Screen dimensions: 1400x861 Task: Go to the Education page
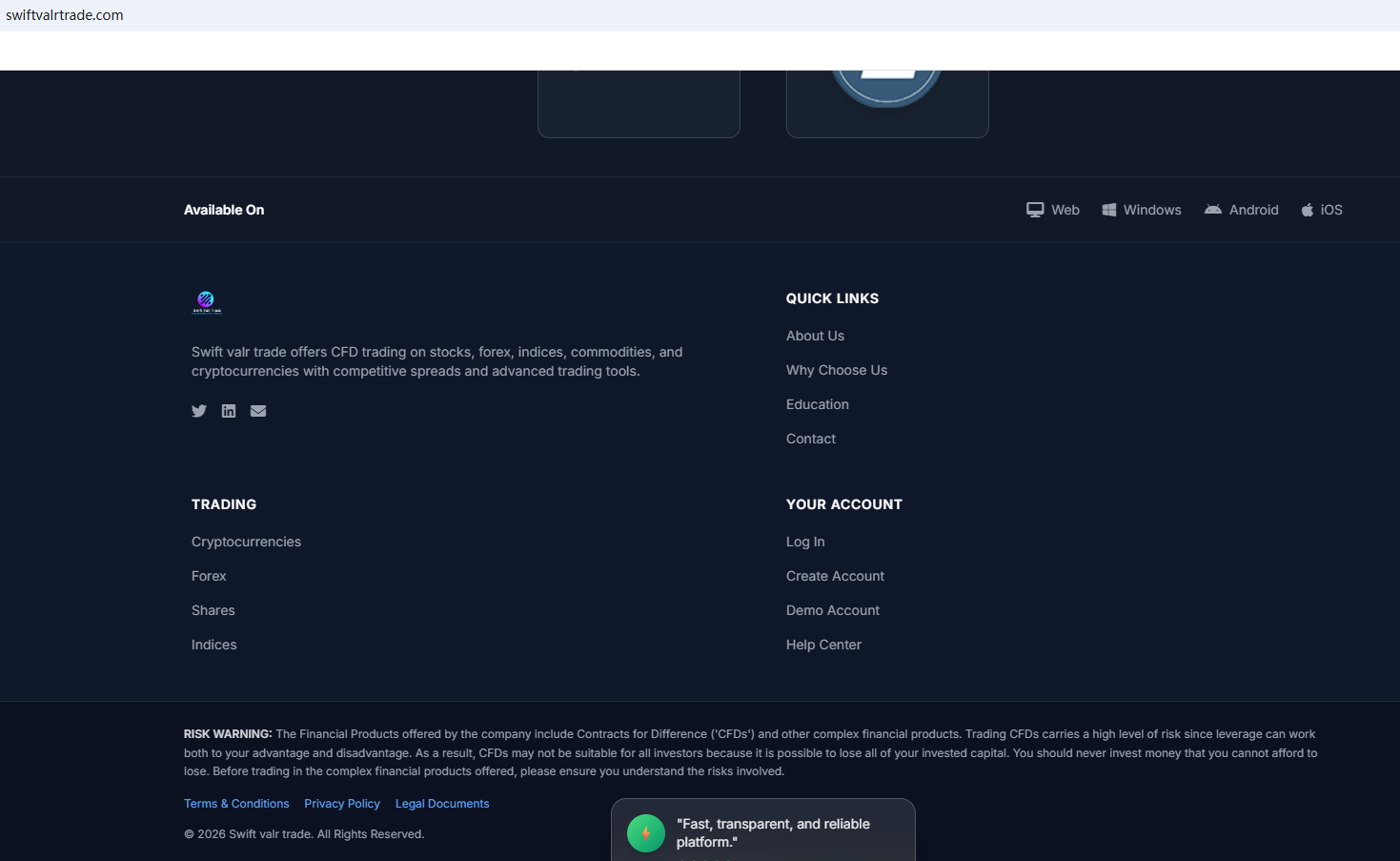[818, 404]
